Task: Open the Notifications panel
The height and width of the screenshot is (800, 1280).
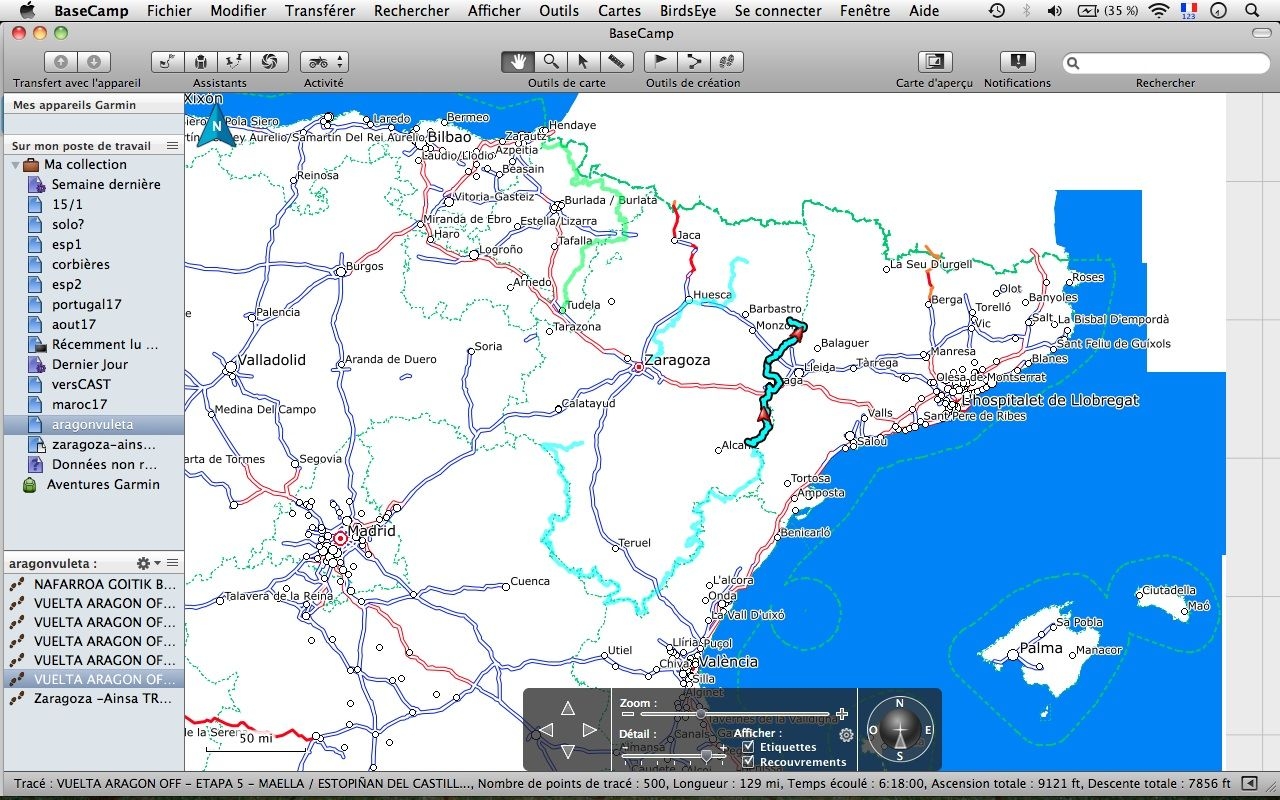Action: (1017, 62)
